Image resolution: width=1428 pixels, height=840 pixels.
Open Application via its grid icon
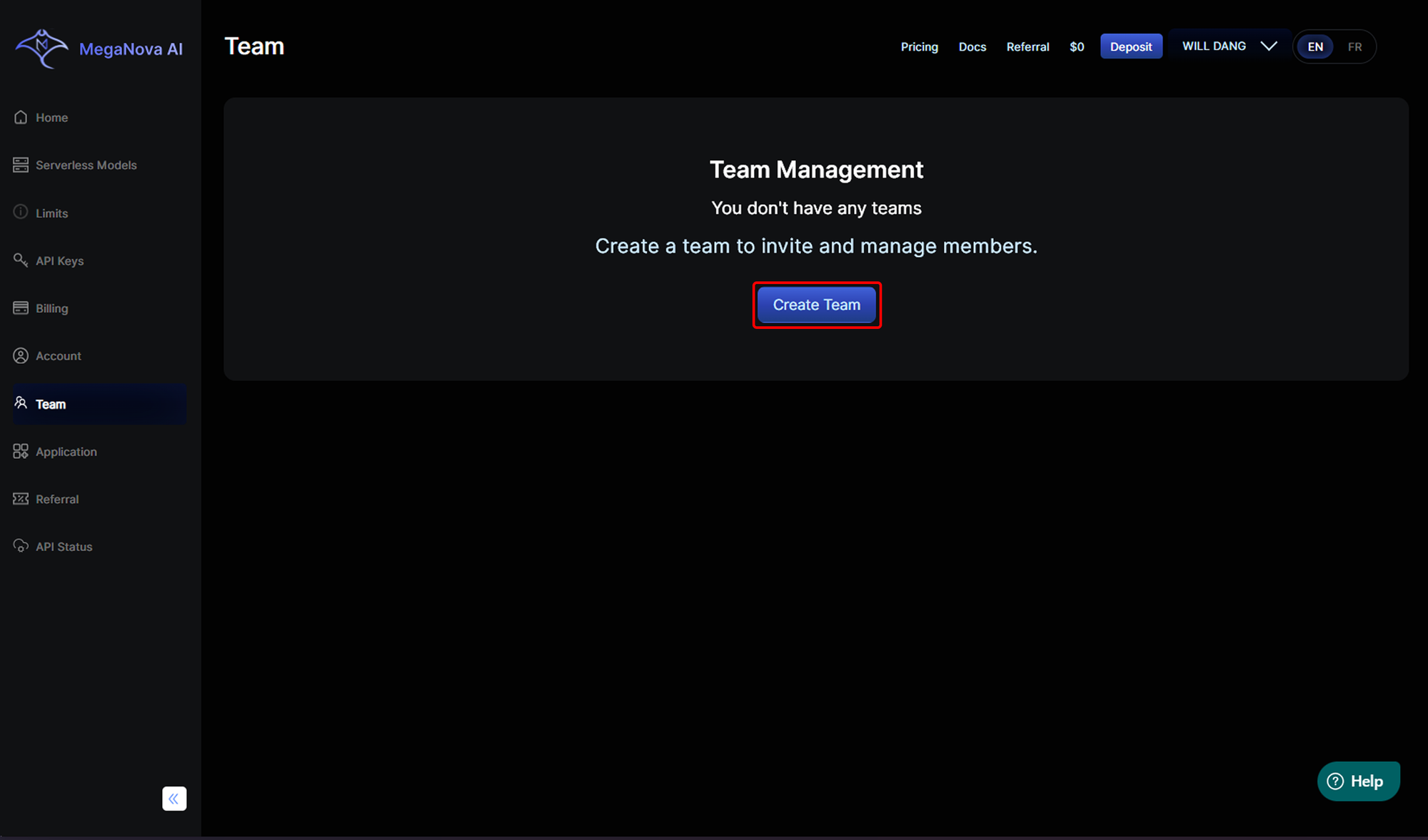coord(21,451)
